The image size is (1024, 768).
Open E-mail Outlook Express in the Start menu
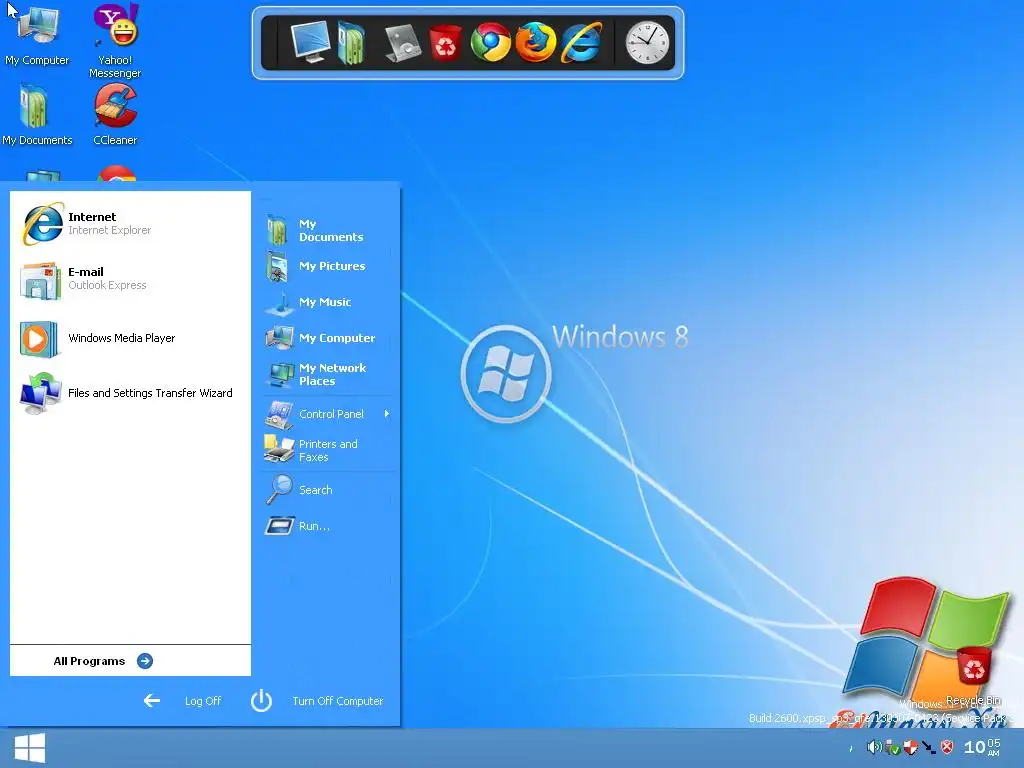130,279
